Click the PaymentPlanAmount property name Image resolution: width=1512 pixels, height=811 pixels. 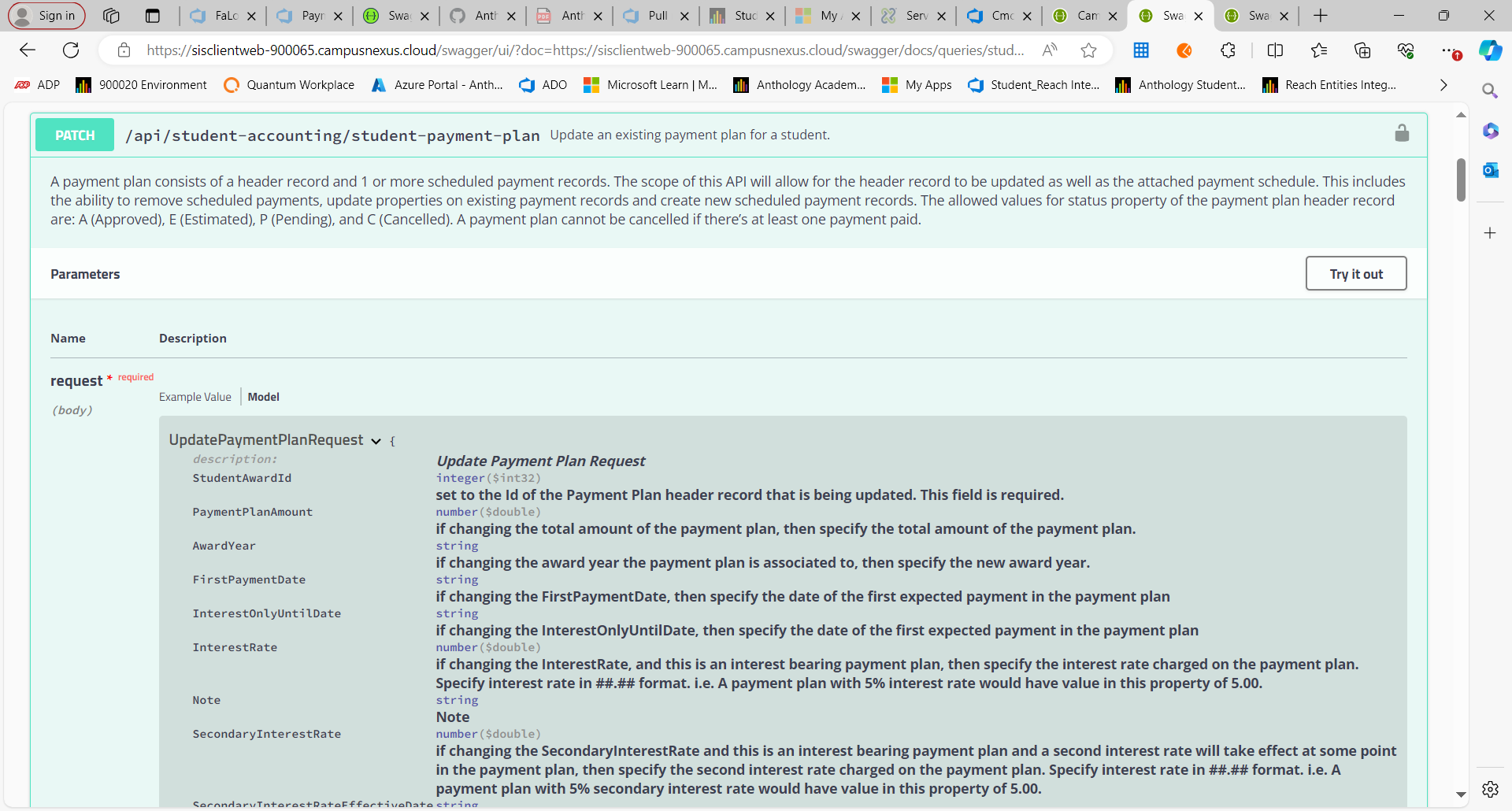252,512
